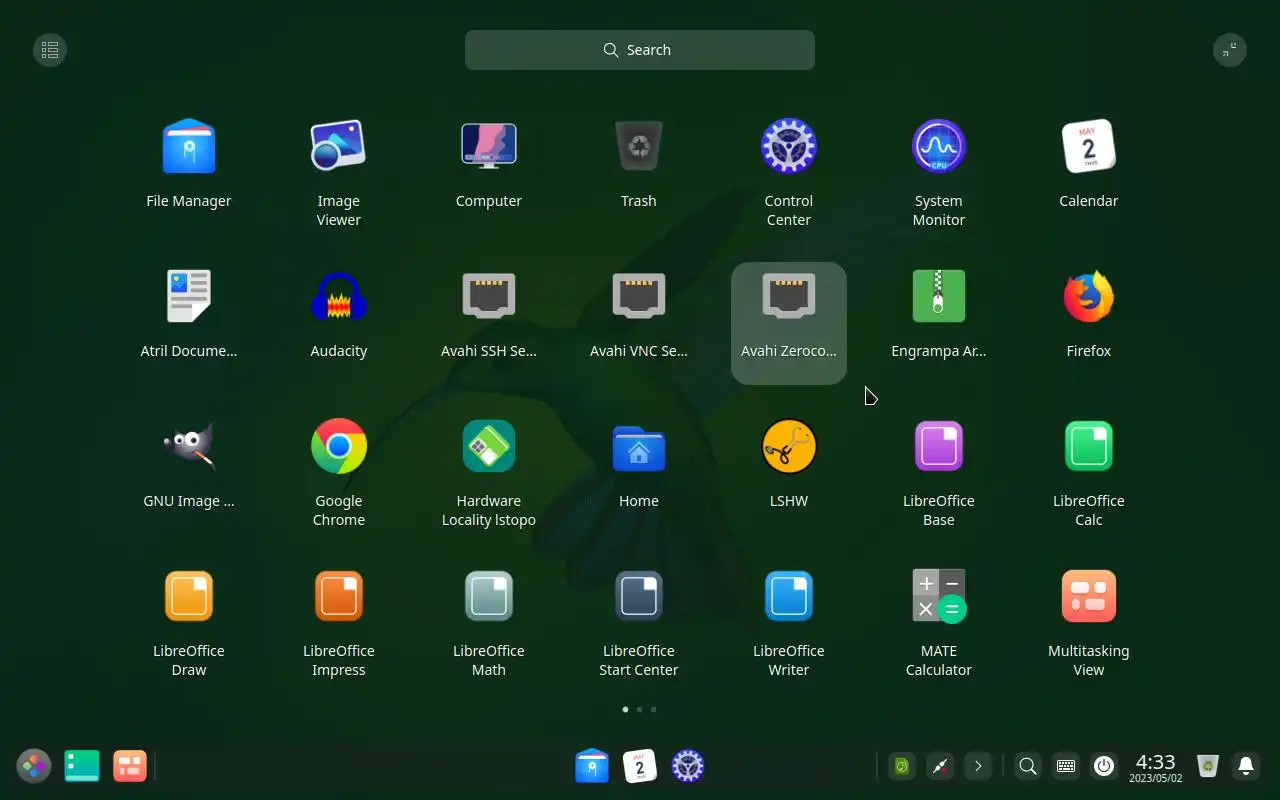
Task: Go to the third launcher page dot
Action: [x=654, y=709]
